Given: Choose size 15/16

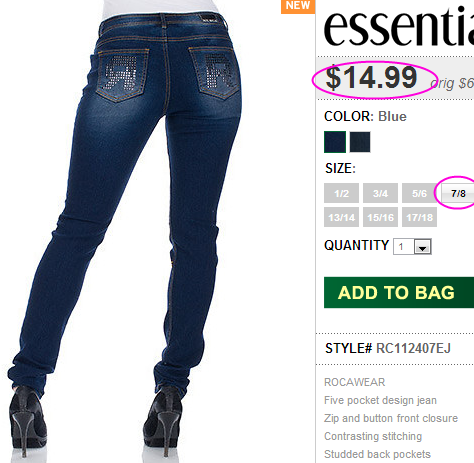Looking at the screenshot, I should (x=380, y=217).
